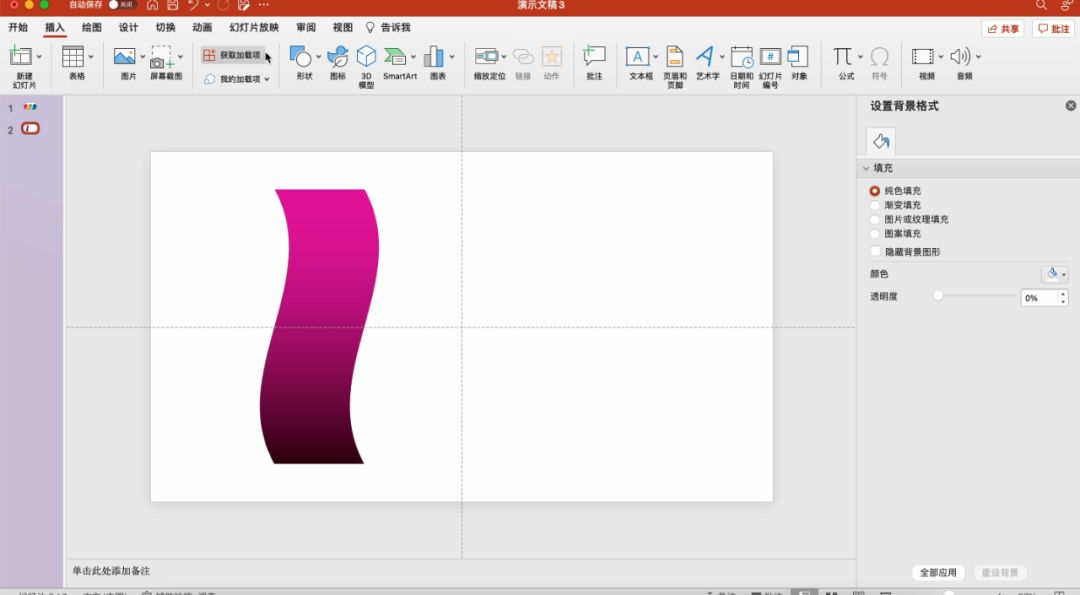Click the 共享 share button
The image size is (1080, 595).
pyautogui.click(x=1002, y=29)
